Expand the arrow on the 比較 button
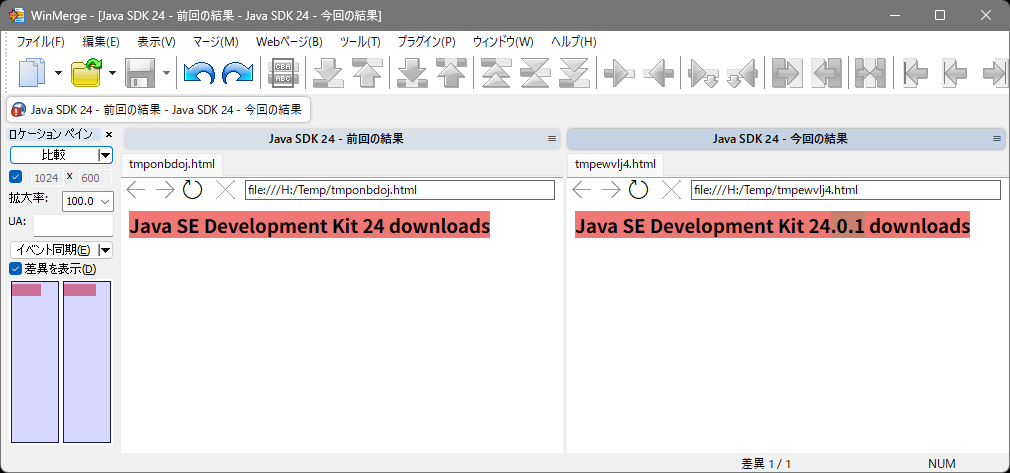The image size is (1010, 473). (104, 155)
